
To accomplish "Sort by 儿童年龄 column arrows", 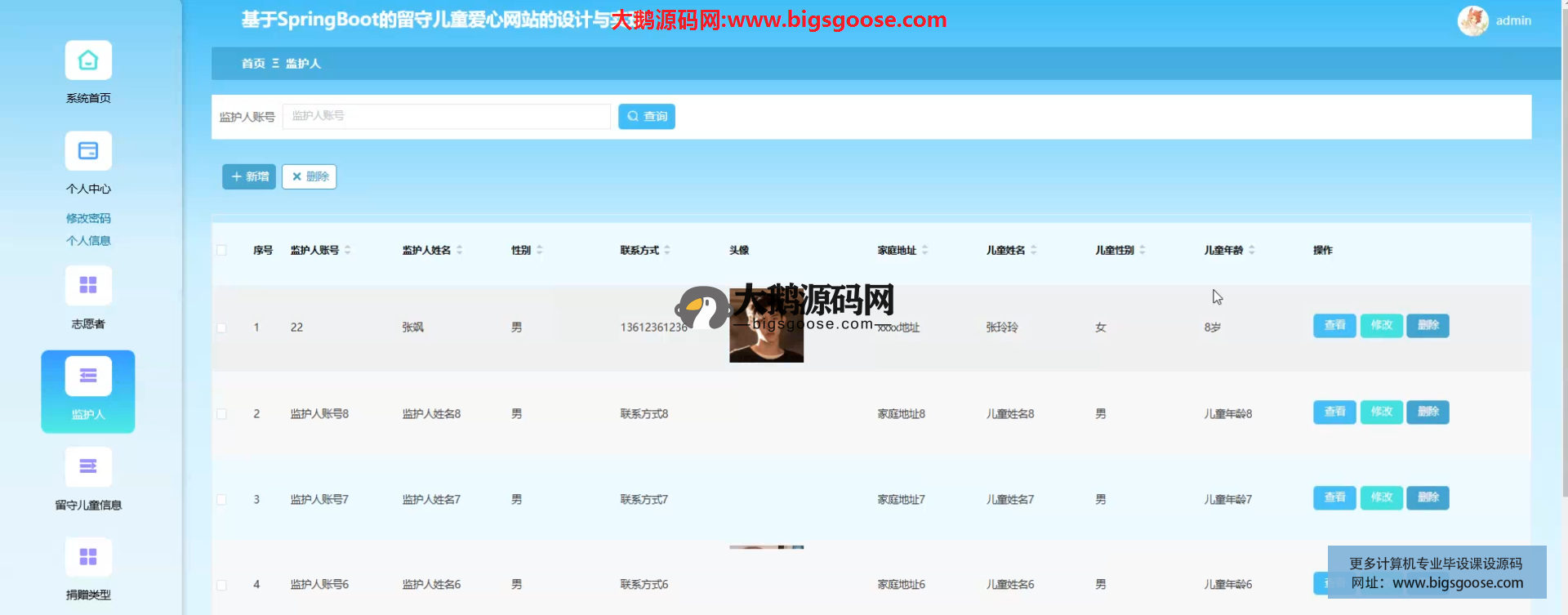I will [1252, 250].
